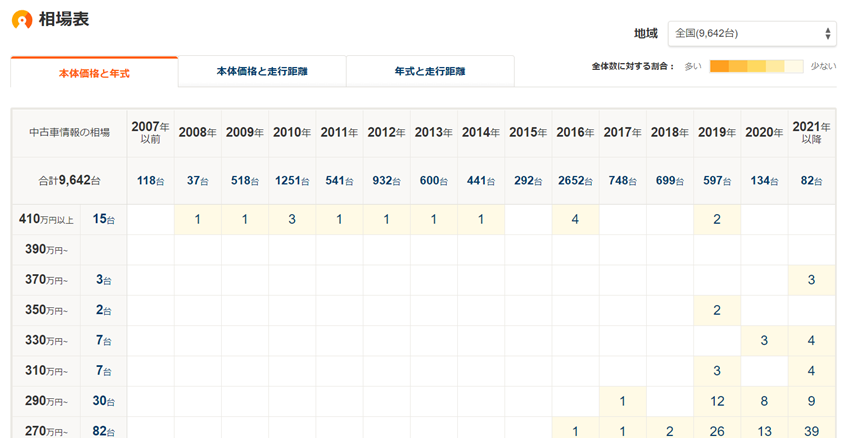Click the lightest legend swatch near 少ない

pyautogui.click(x=793, y=67)
